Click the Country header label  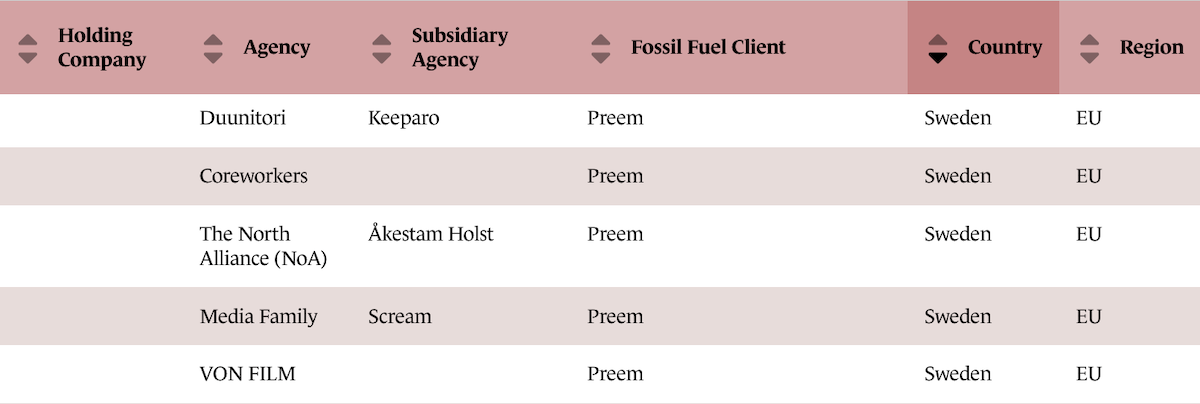pyautogui.click(x=1004, y=48)
